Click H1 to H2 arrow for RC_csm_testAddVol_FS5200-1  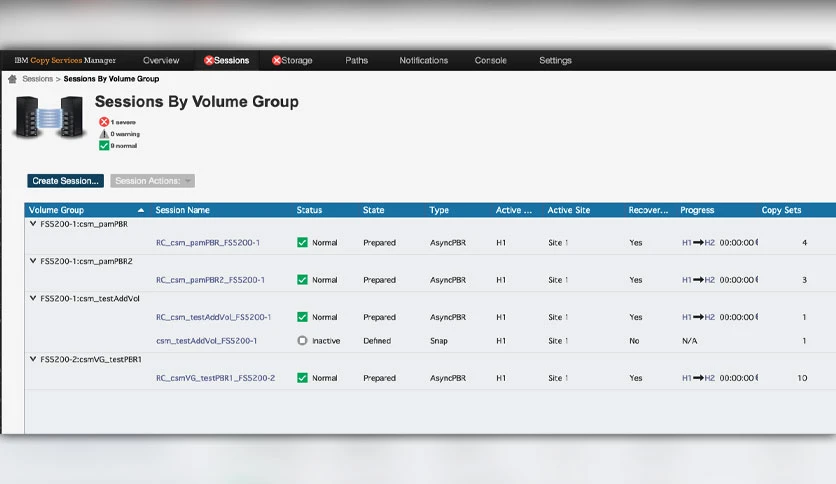(x=698, y=317)
